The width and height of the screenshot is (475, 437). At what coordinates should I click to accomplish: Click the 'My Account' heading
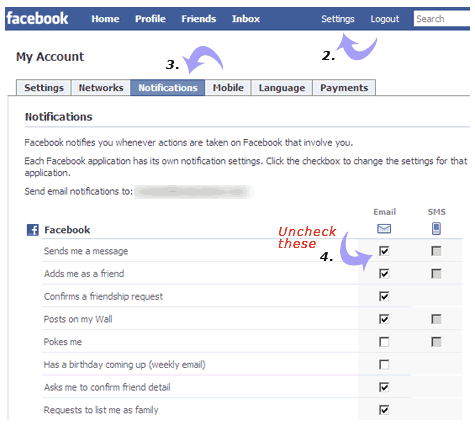tap(50, 57)
